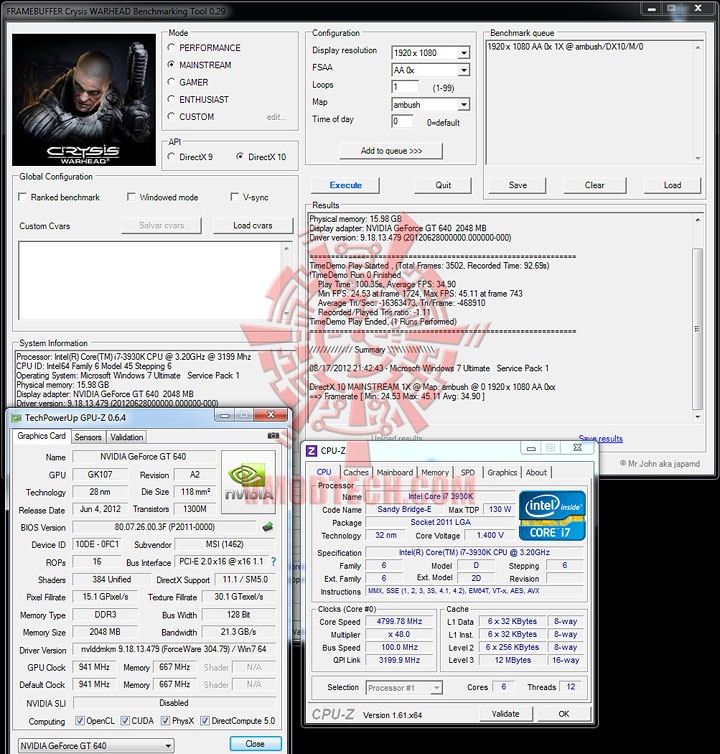The width and height of the screenshot is (720, 754).
Task: Enable the Ranked benchmark checkbox
Action: 22,197
